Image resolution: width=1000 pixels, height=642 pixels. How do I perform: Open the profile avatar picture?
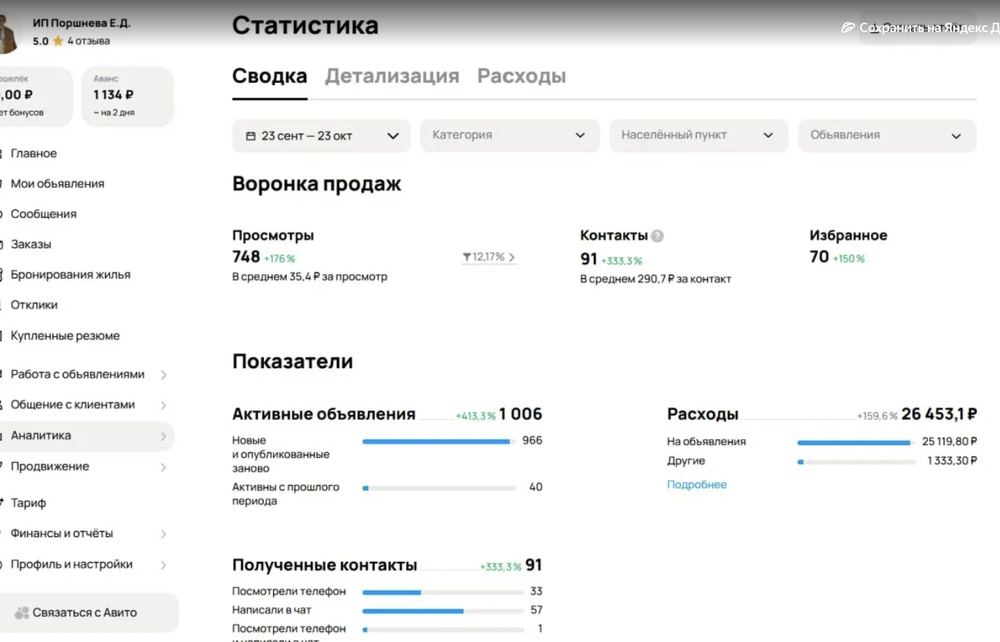coord(8,33)
